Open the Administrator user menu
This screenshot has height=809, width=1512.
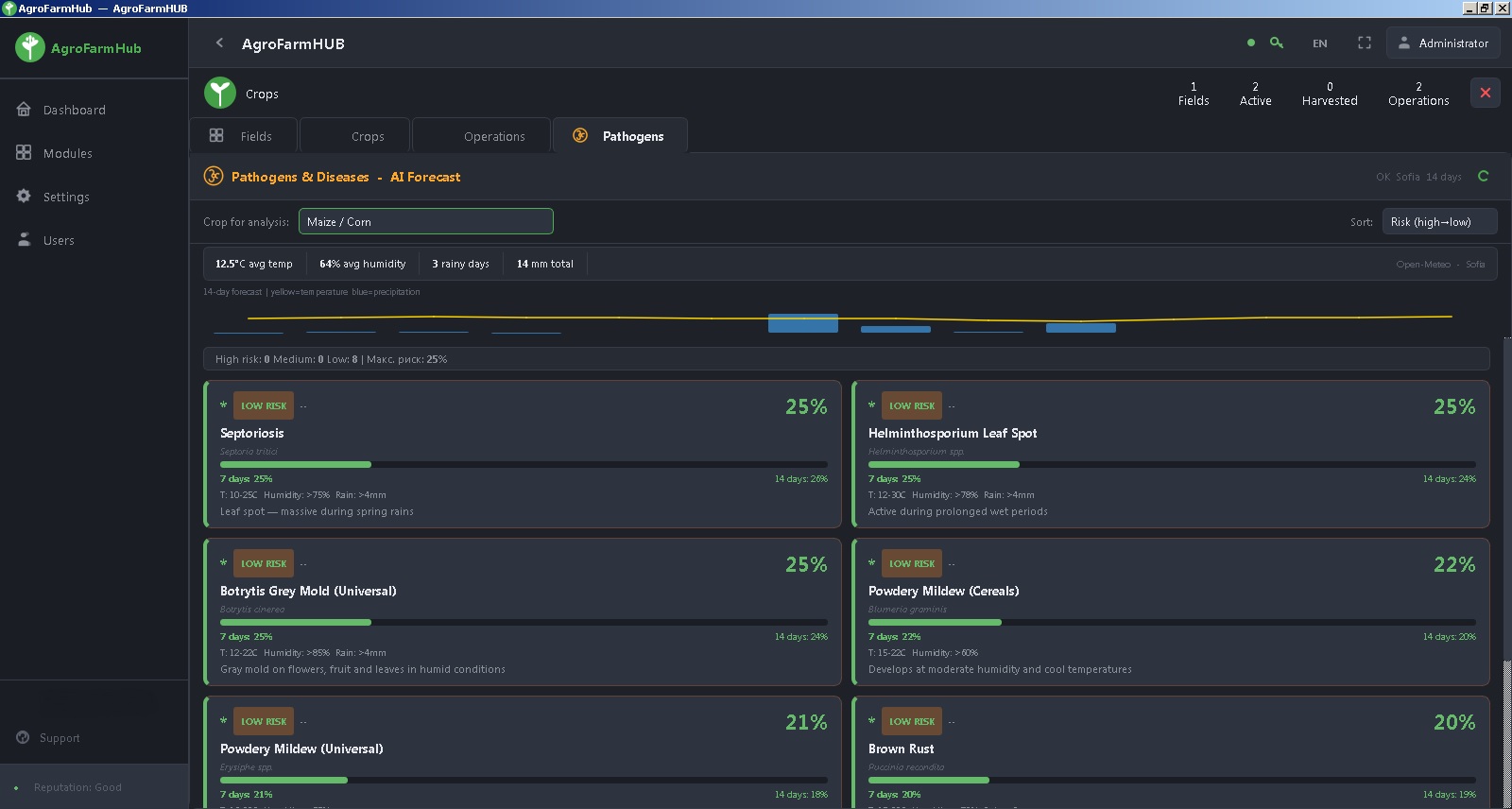1443,43
